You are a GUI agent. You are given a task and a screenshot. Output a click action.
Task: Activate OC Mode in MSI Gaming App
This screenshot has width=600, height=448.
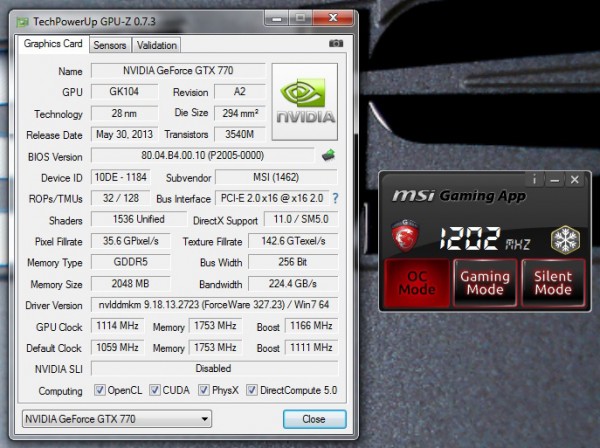(x=417, y=283)
